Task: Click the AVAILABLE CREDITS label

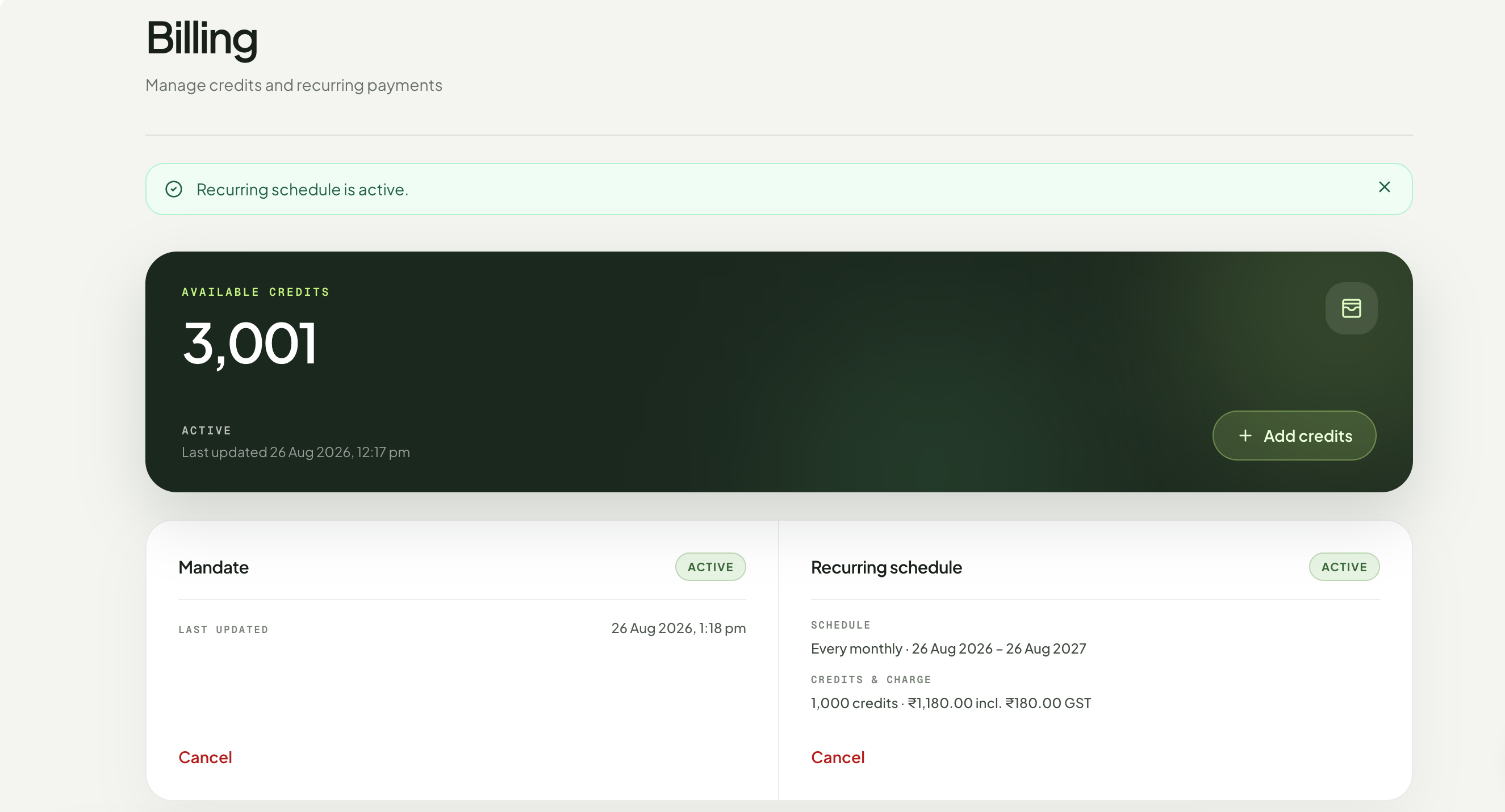Action: [256, 292]
